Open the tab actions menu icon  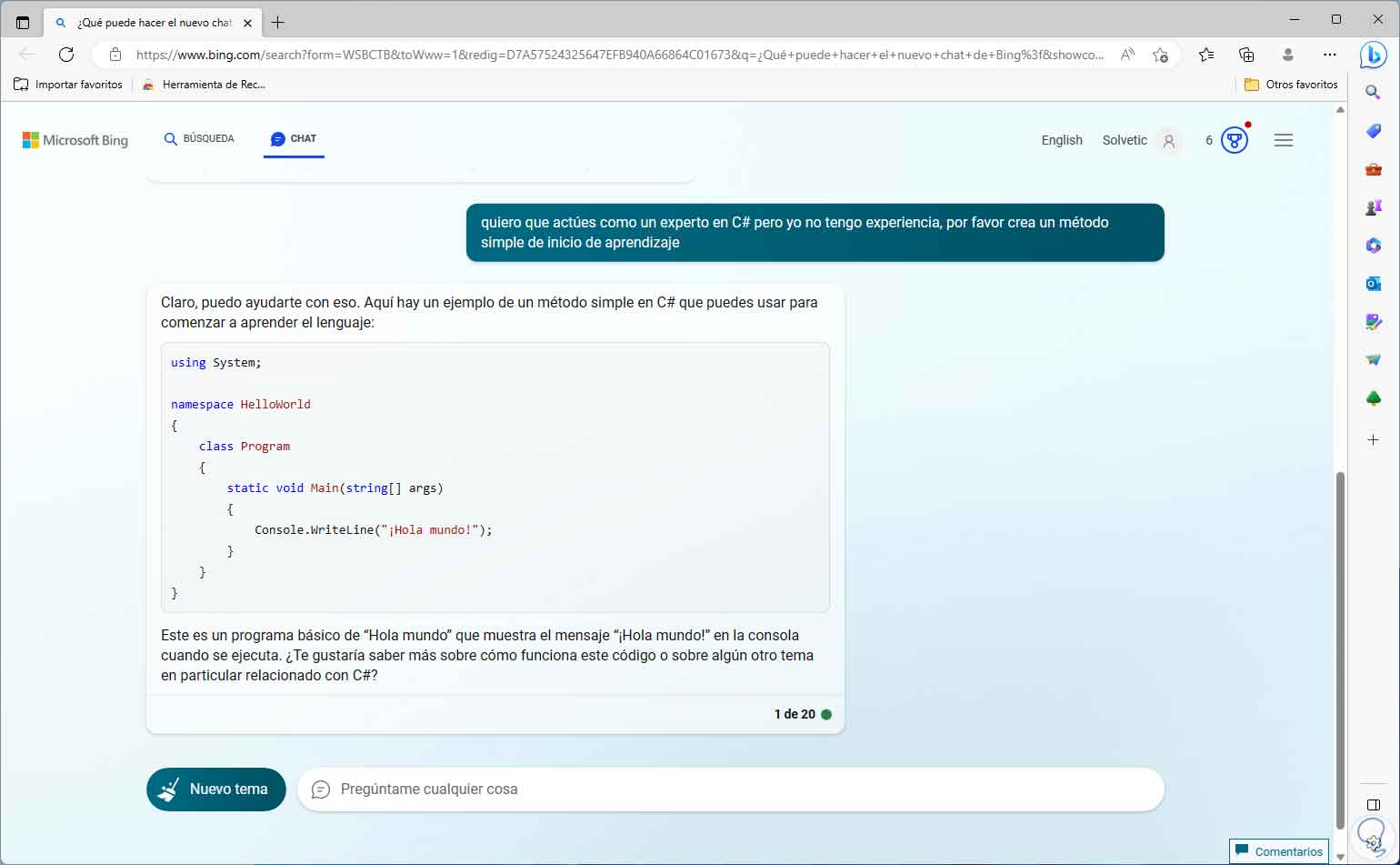pos(23,23)
